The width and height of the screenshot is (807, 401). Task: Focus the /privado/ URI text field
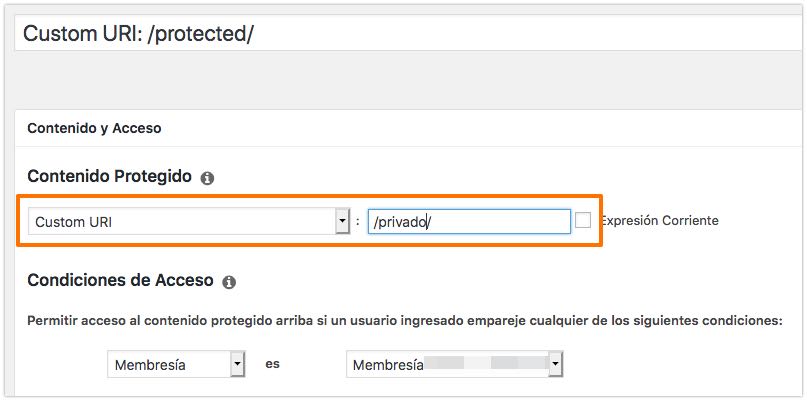(x=469, y=221)
